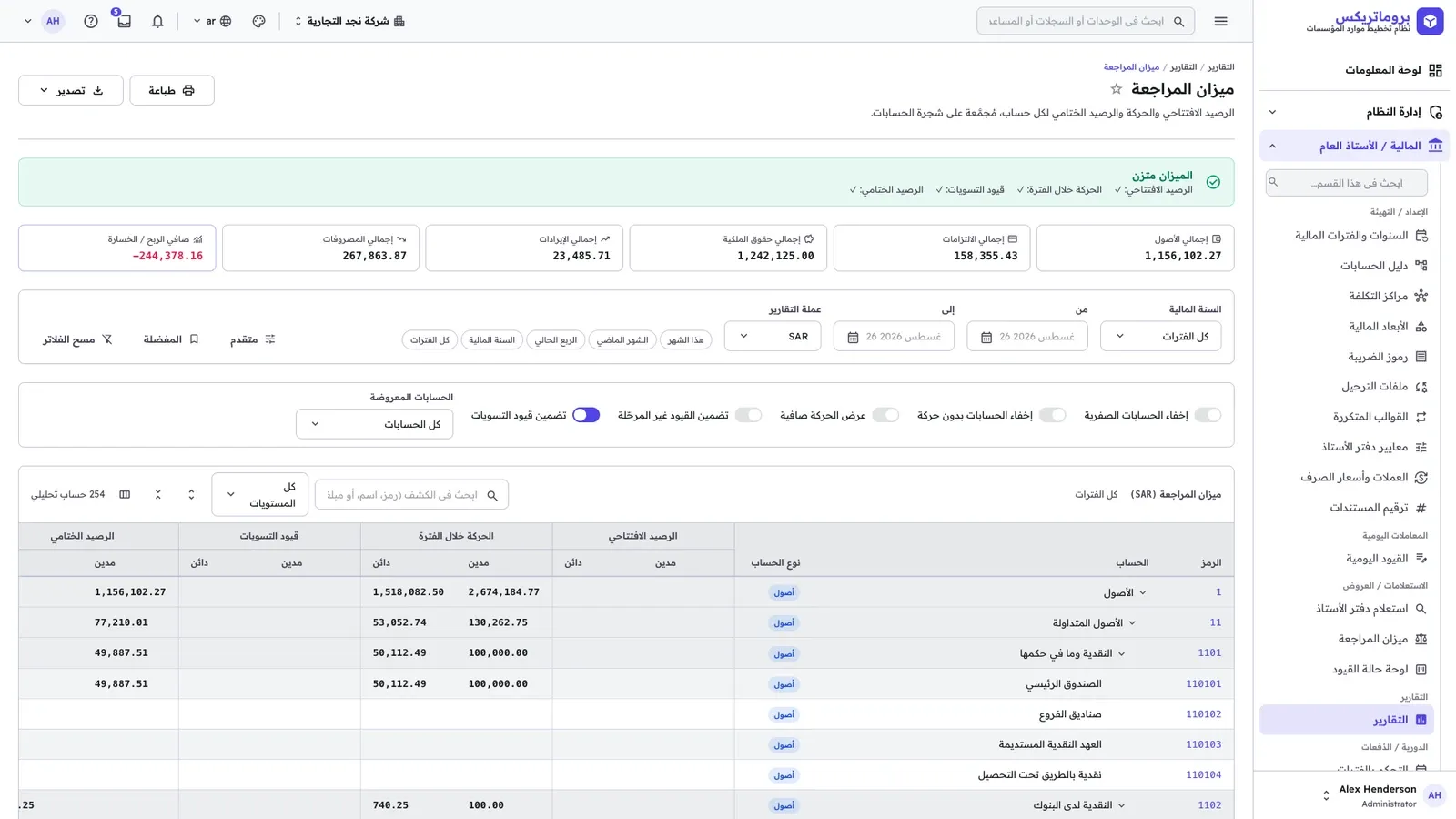Click the طباعة print button
Screen dimensions: 1456x819
(172, 90)
